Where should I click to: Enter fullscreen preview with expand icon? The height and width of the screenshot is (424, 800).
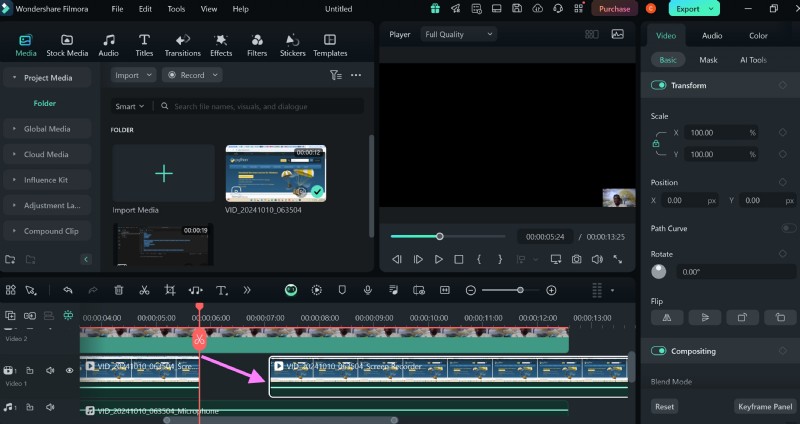617,259
